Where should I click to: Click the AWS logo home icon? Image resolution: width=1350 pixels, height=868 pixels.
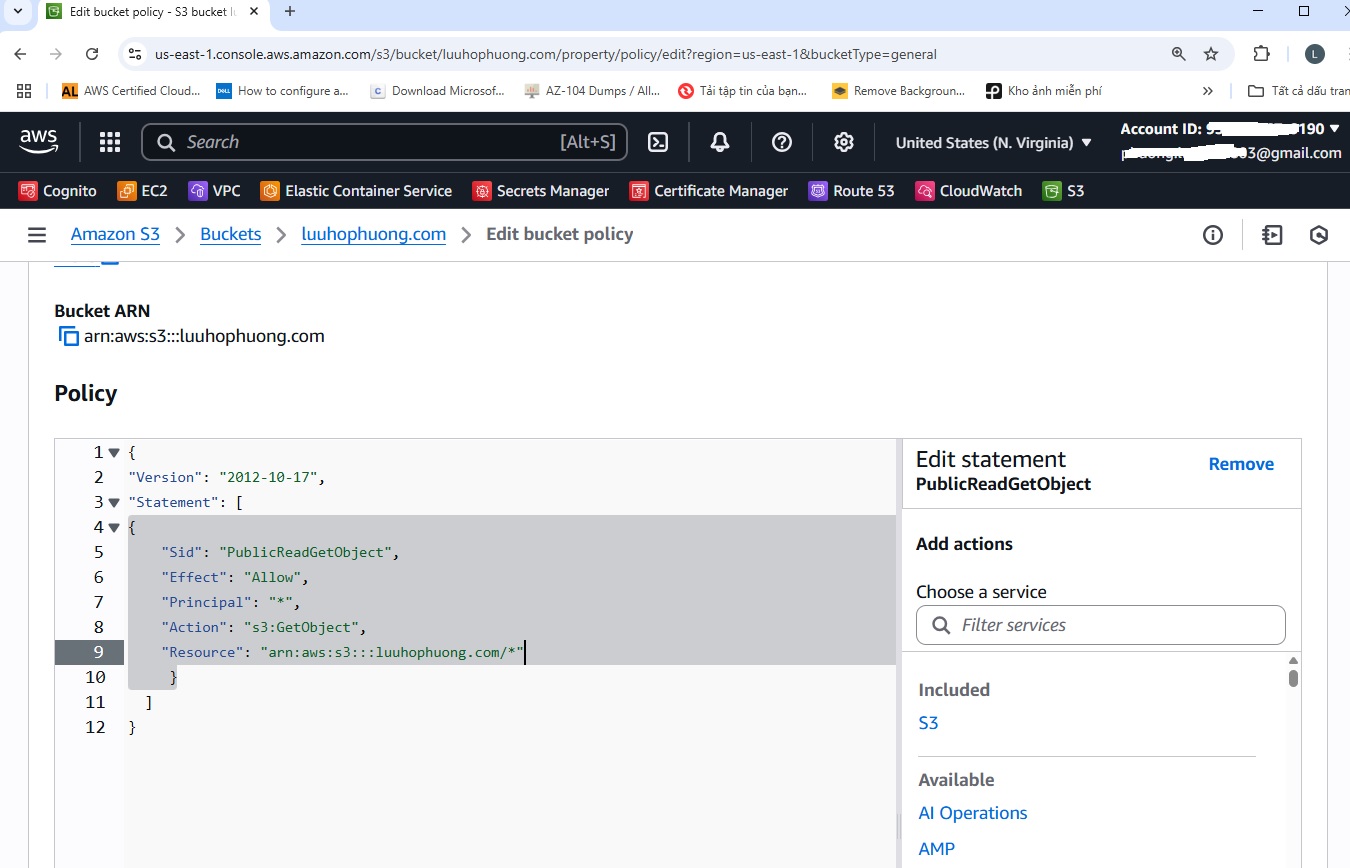tap(39, 142)
